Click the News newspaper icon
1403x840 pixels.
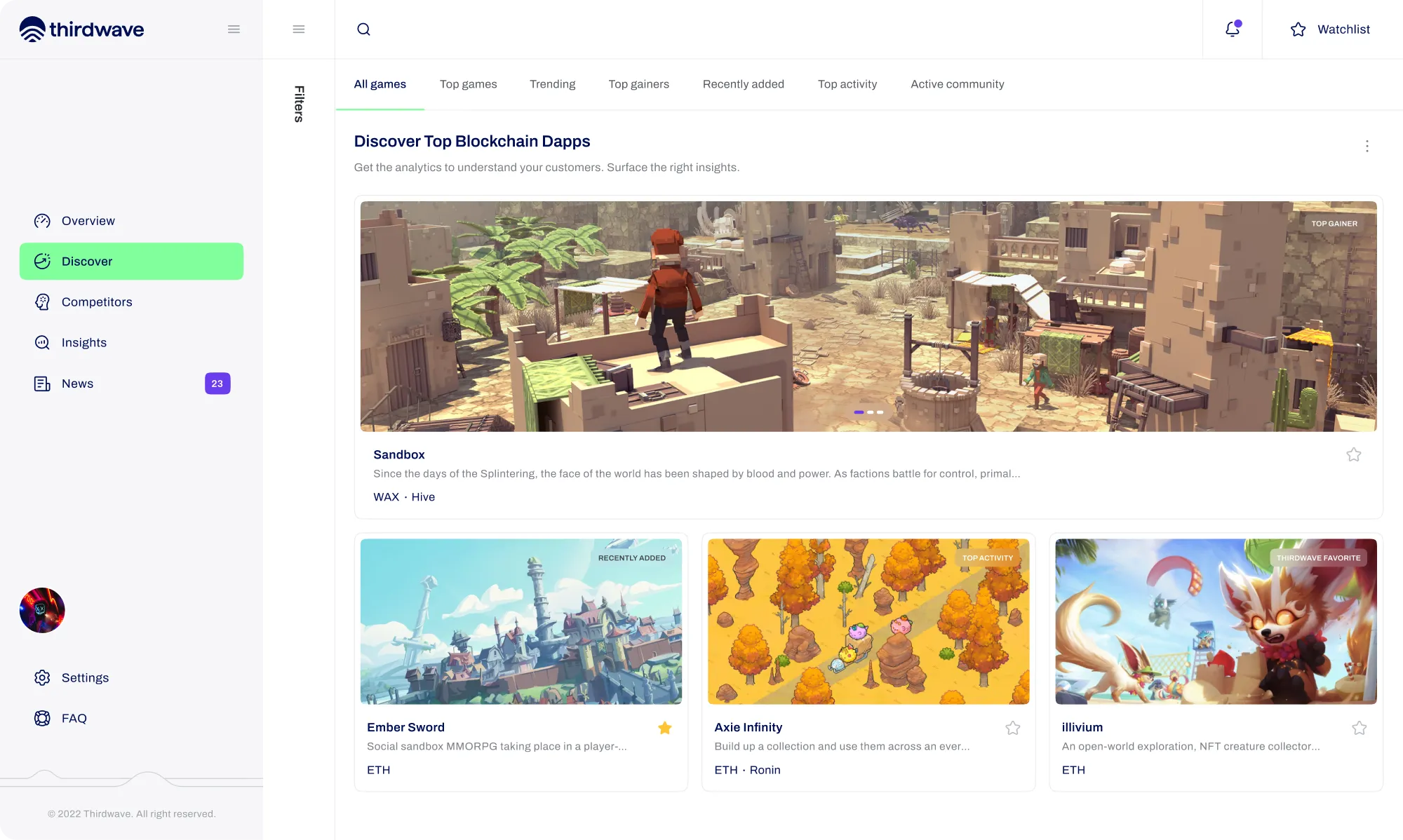point(42,384)
